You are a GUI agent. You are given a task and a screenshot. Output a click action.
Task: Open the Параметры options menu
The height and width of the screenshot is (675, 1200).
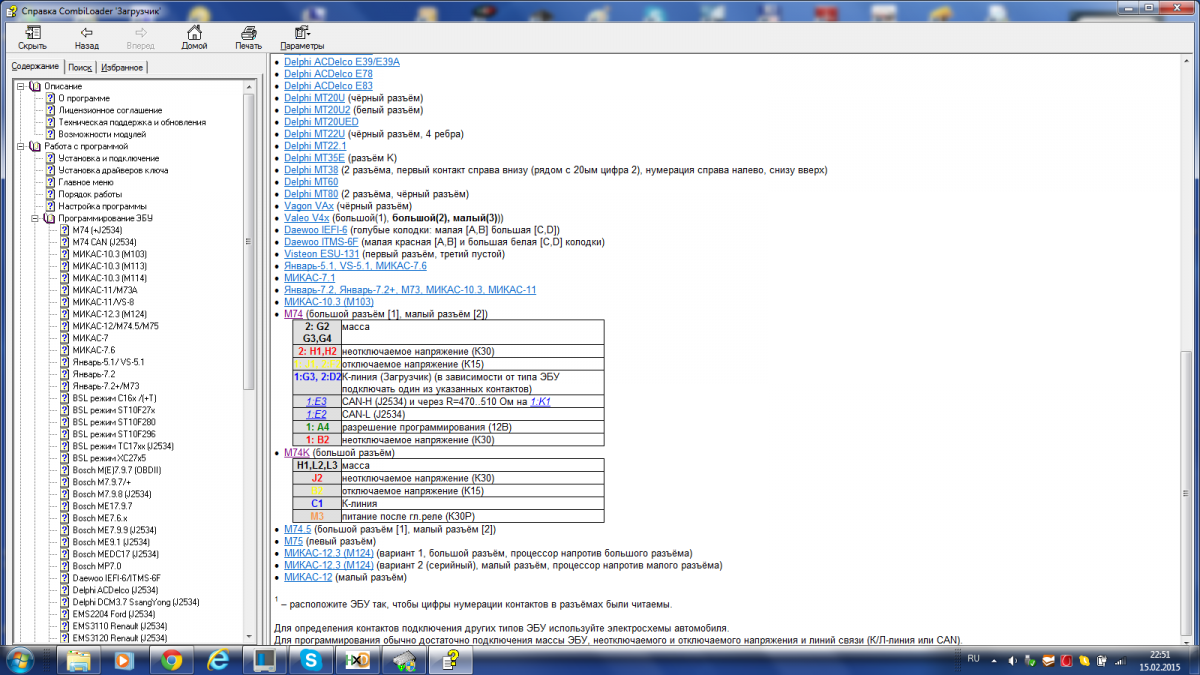click(302, 37)
